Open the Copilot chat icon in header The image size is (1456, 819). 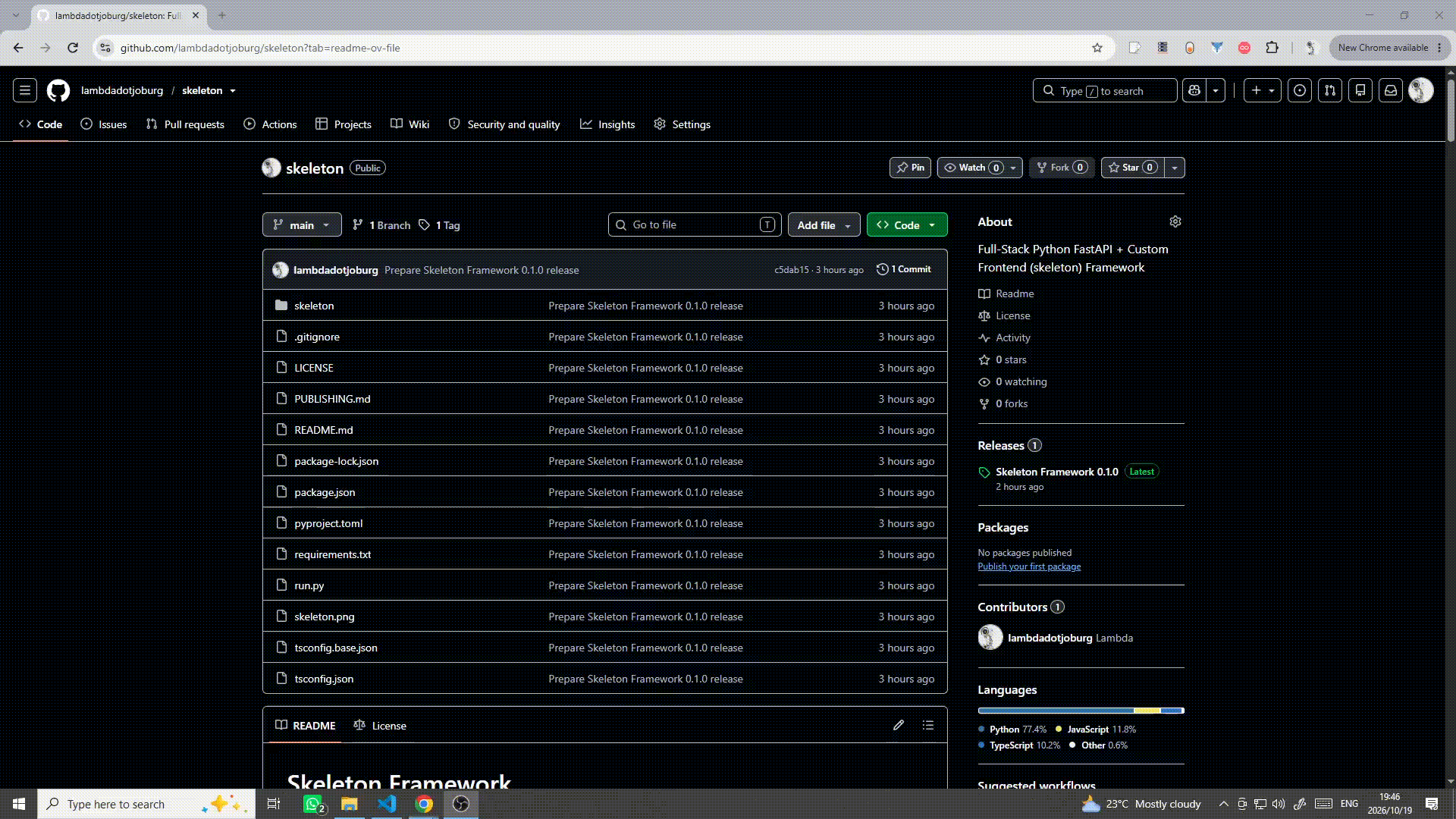[x=1194, y=90]
